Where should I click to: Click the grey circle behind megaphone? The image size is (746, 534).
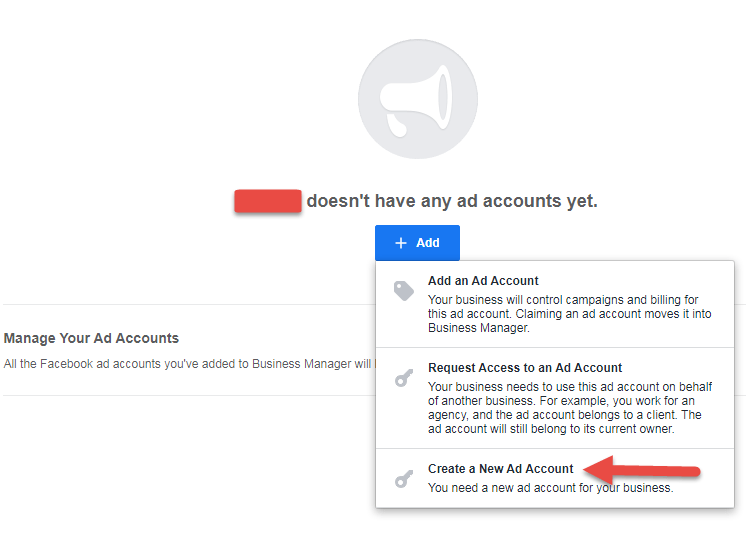coord(418,99)
